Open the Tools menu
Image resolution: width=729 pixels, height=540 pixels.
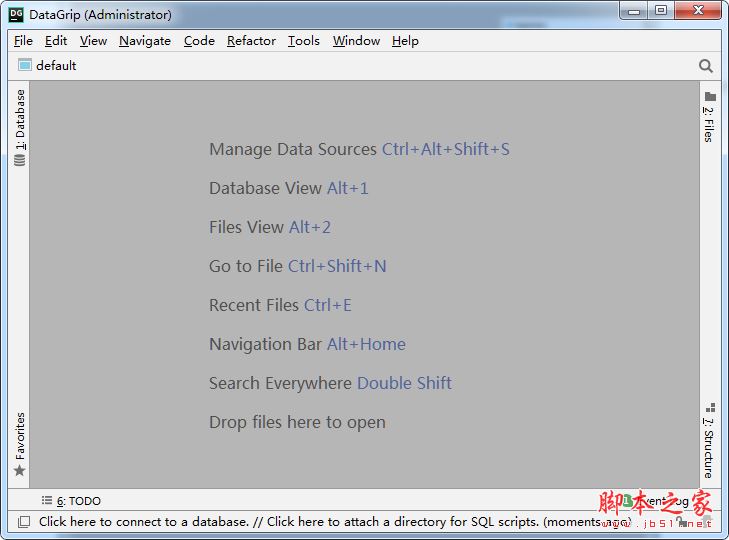pyautogui.click(x=304, y=41)
